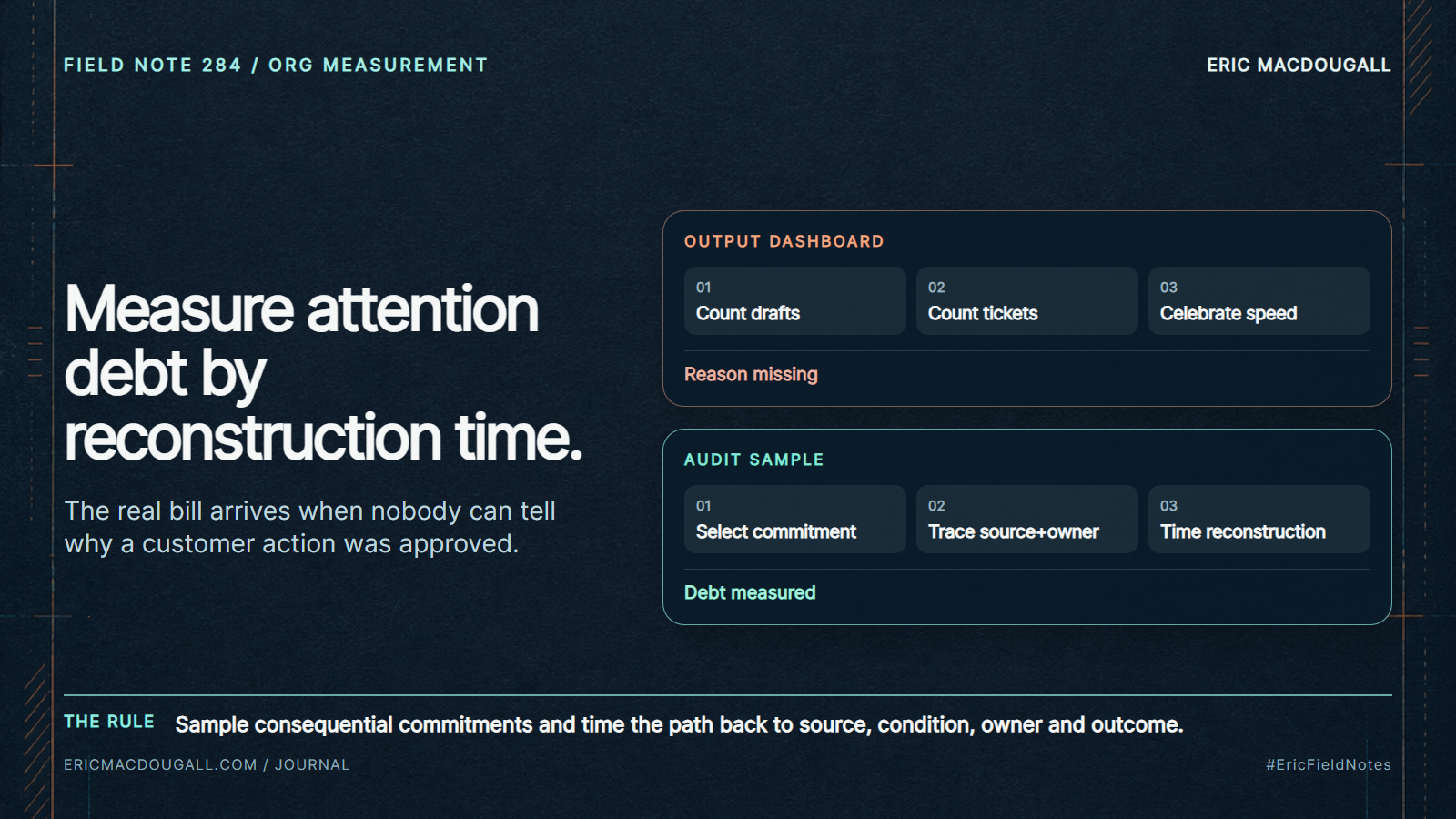The height and width of the screenshot is (819, 1456).
Task: Select the 'Select commitment' step card
Action: (794, 519)
